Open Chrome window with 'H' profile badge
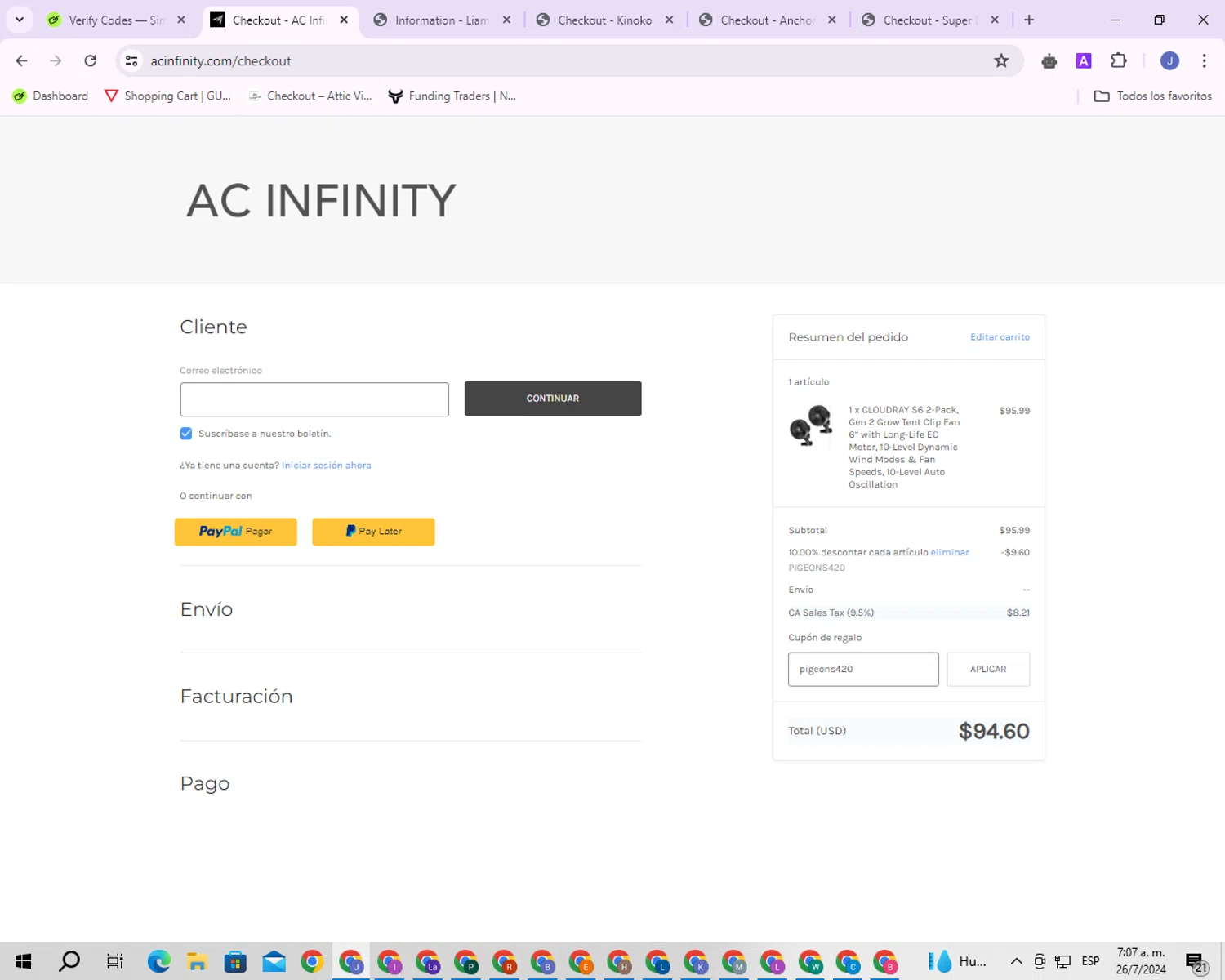This screenshot has height=980, width=1225. click(620, 962)
